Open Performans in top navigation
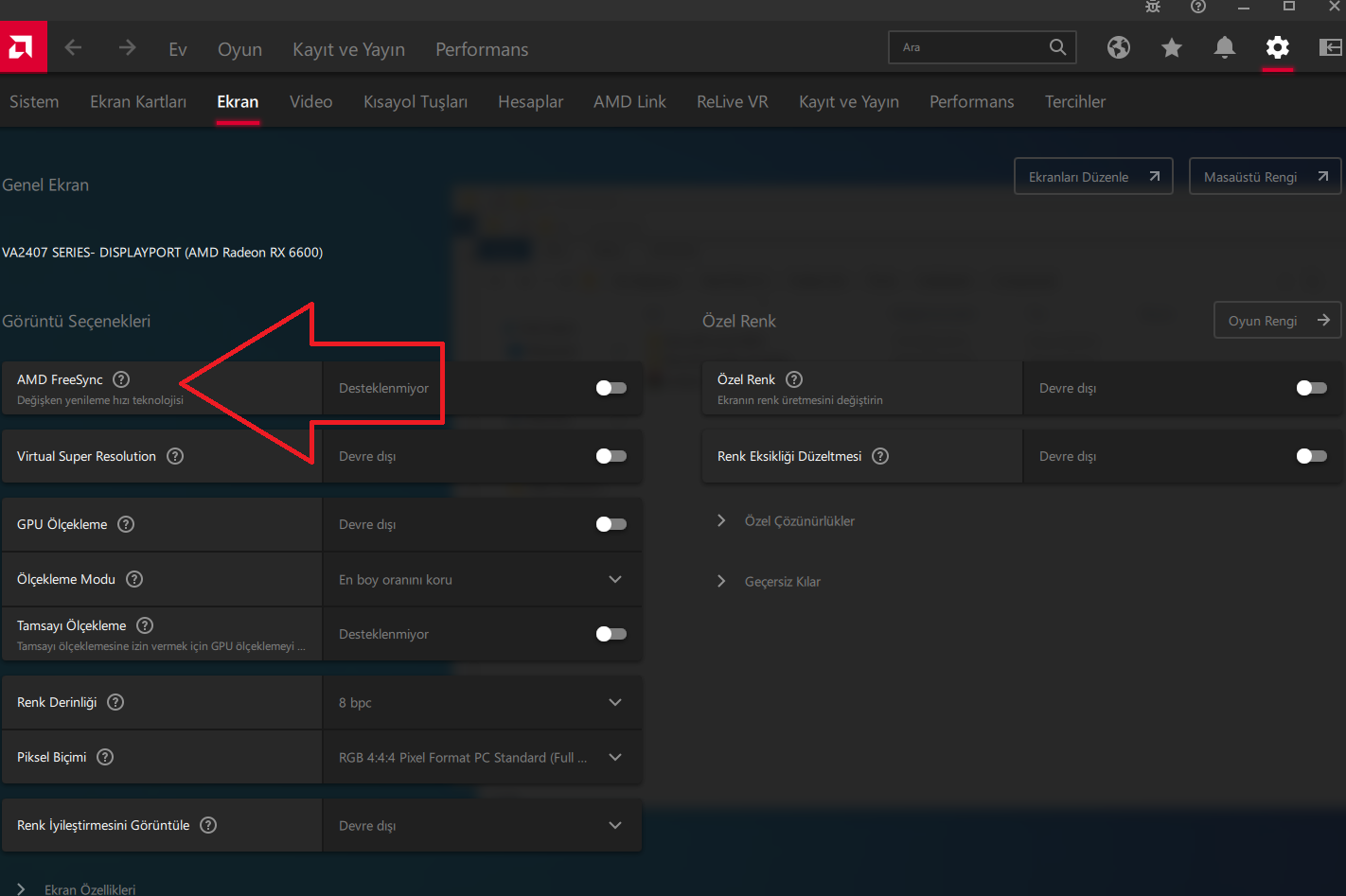Screen dimensions: 1346x896 482,49
